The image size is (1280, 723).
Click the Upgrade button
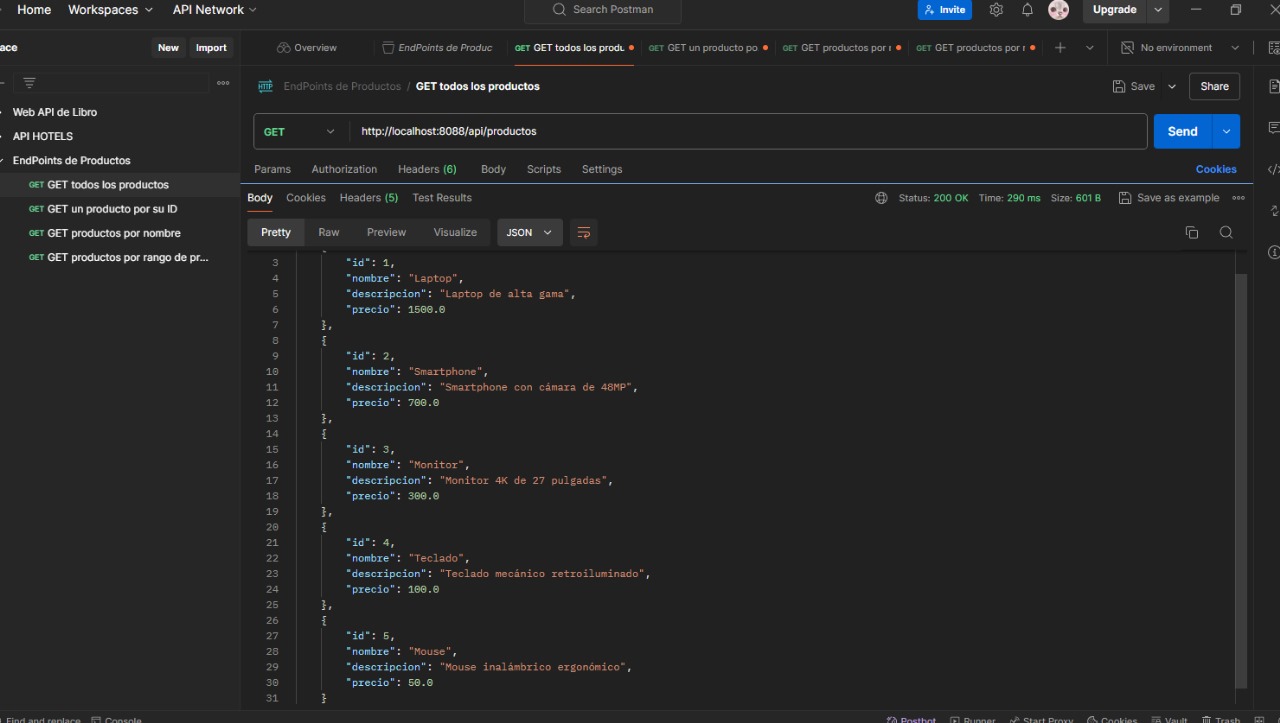click(x=1115, y=10)
